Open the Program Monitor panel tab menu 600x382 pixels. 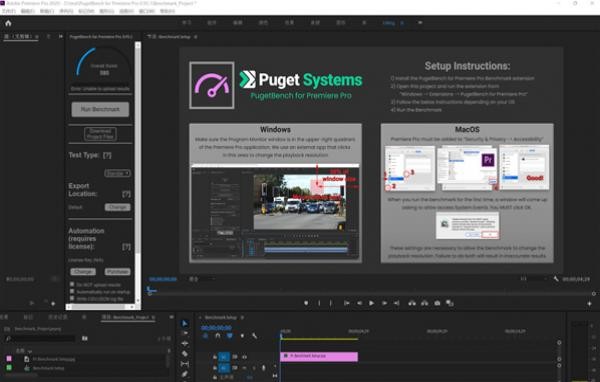196,37
